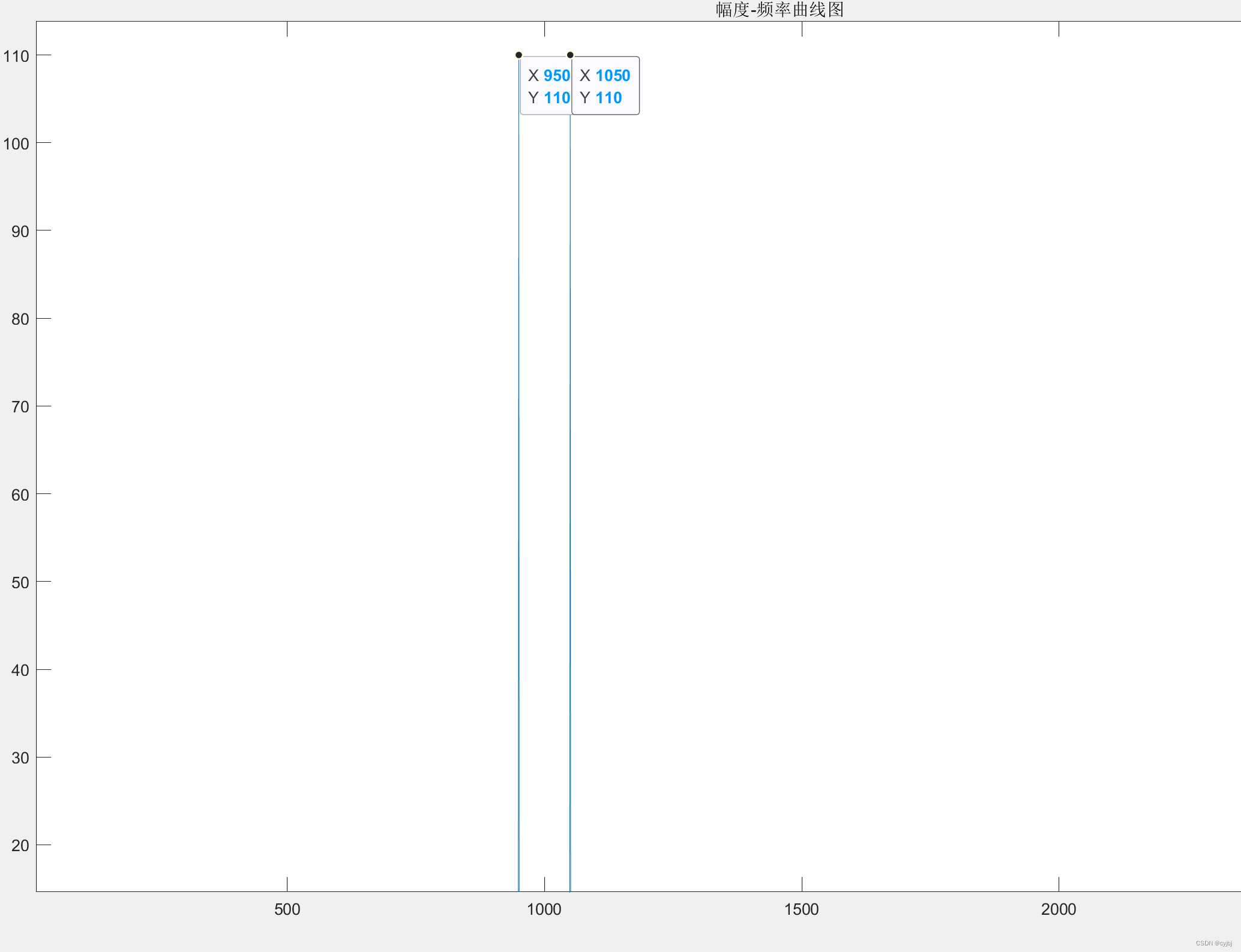
Task: Click the y-axis label 80
Action: 20,319
